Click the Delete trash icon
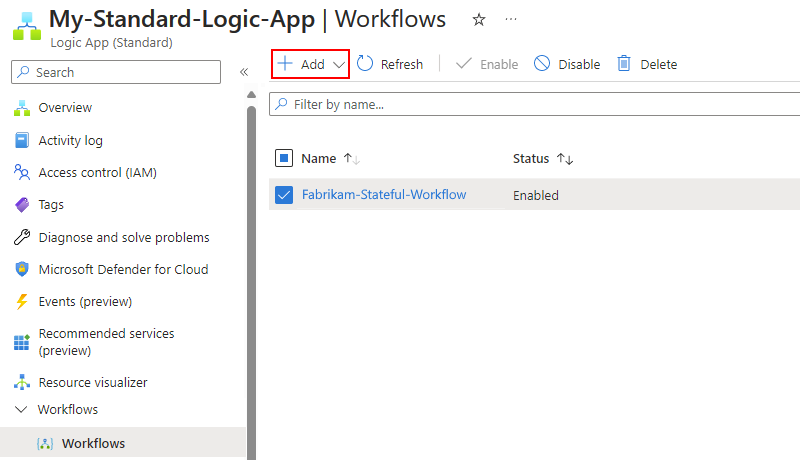The image size is (800, 460). coord(624,64)
